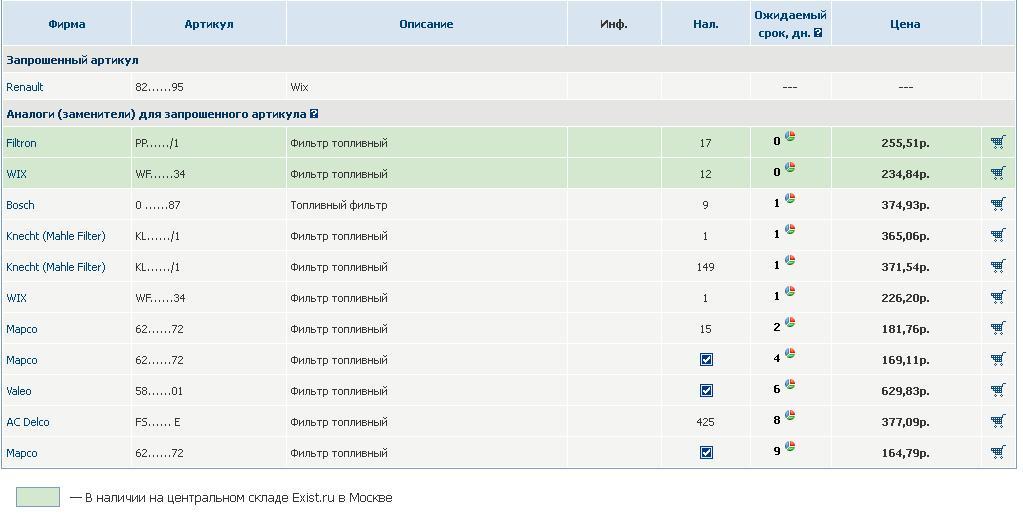
Task: Add WIX 234,84р. filter to cart
Action: pos(998,173)
